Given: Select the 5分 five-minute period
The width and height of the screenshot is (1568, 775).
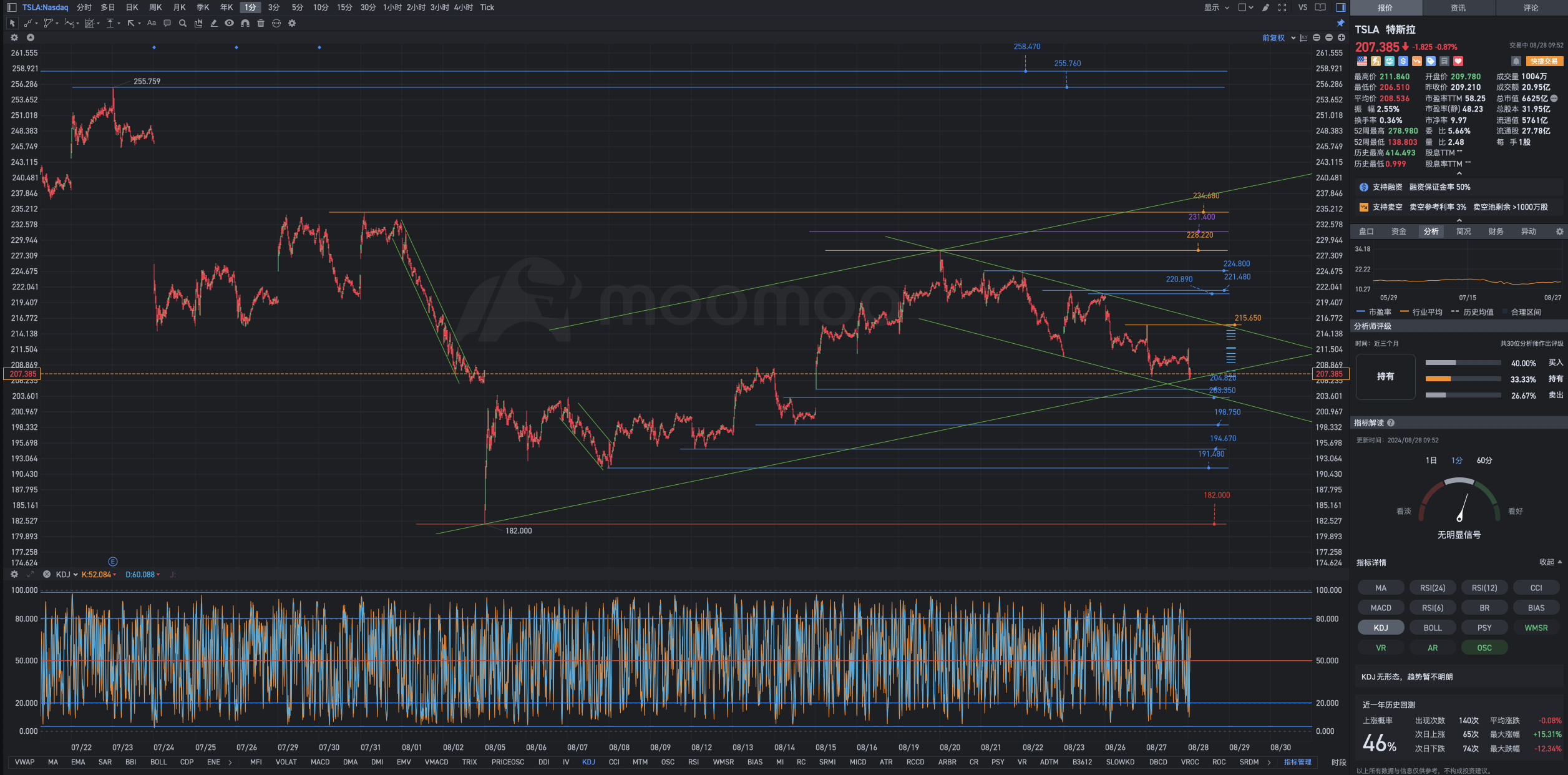Looking at the screenshot, I should (298, 7).
